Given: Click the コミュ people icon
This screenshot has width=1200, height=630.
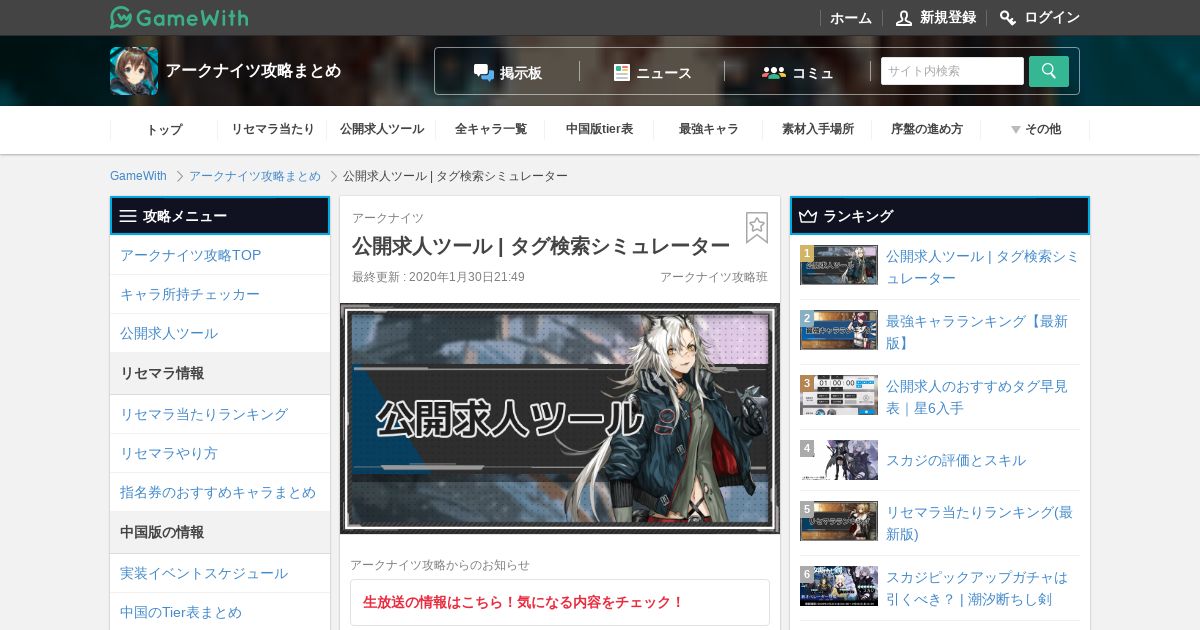Looking at the screenshot, I should pos(773,72).
